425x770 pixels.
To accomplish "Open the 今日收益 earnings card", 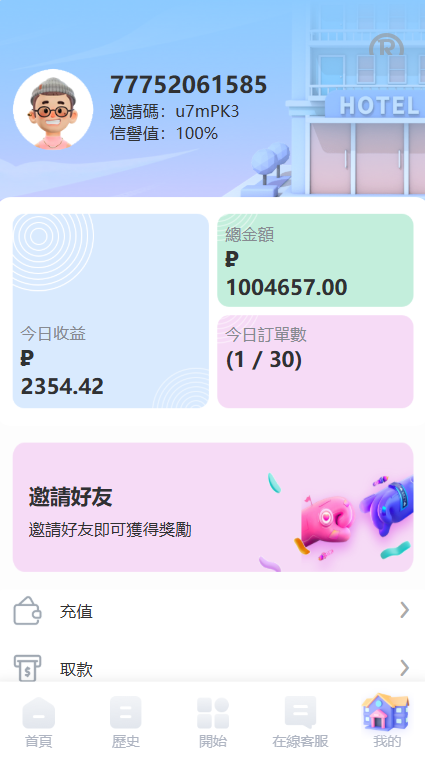I will click(x=111, y=311).
